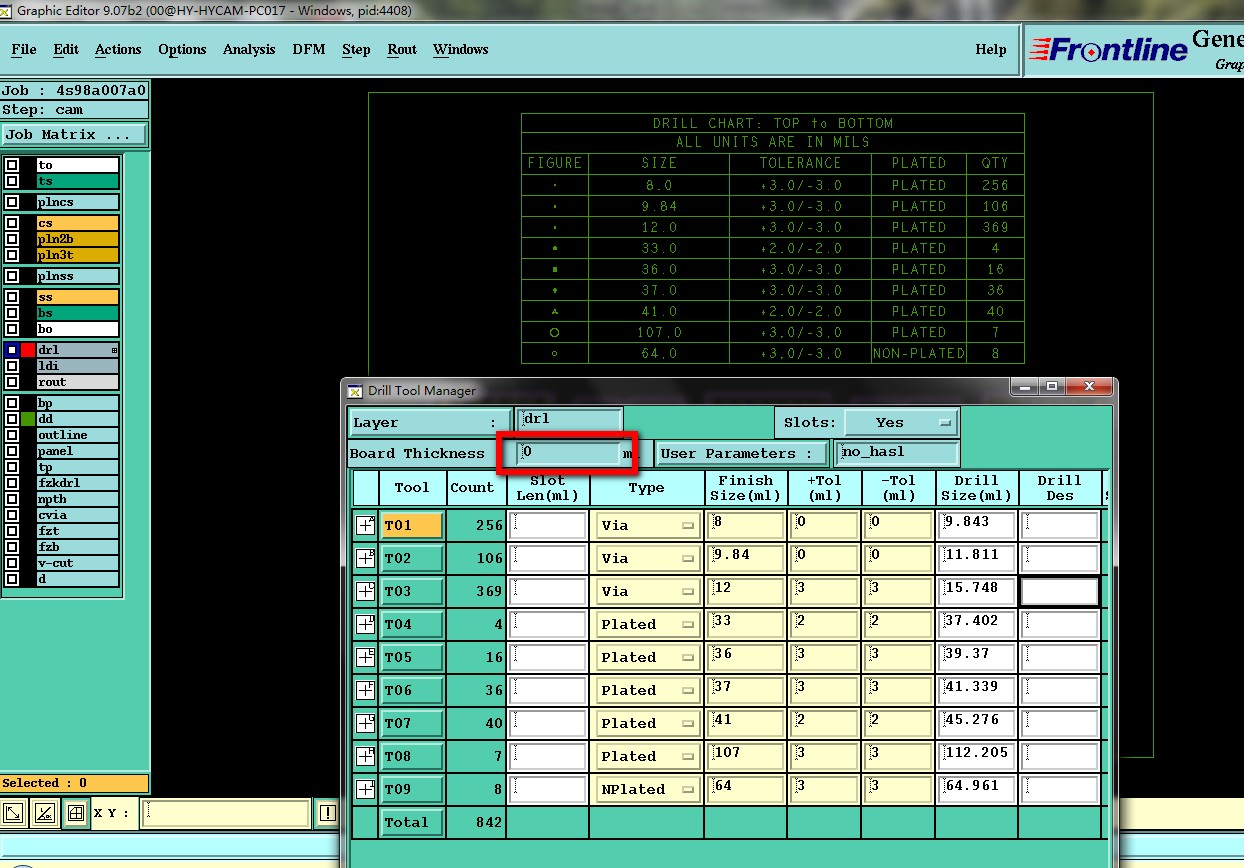Toggle the checkbox for layer plncs
The image size is (1244, 868).
[12, 202]
